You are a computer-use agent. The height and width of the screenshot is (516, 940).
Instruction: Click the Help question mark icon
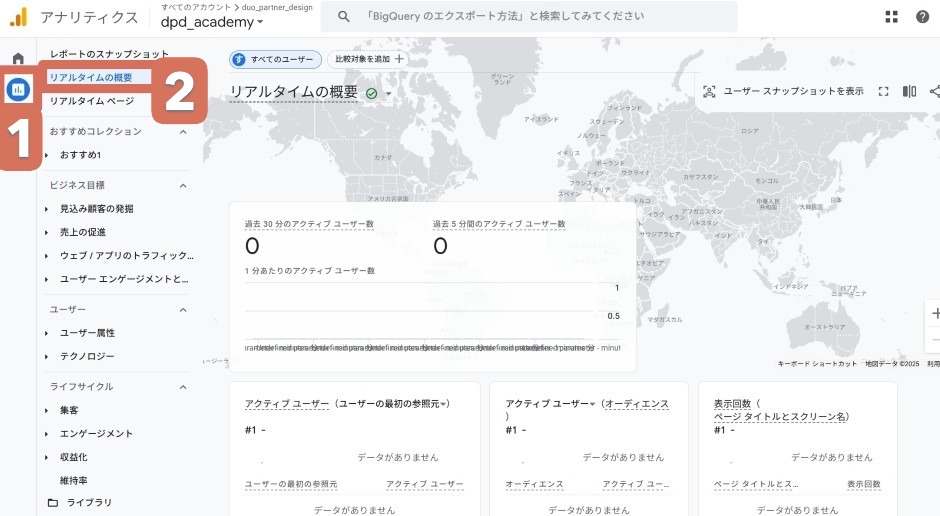pyautogui.click(x=922, y=17)
